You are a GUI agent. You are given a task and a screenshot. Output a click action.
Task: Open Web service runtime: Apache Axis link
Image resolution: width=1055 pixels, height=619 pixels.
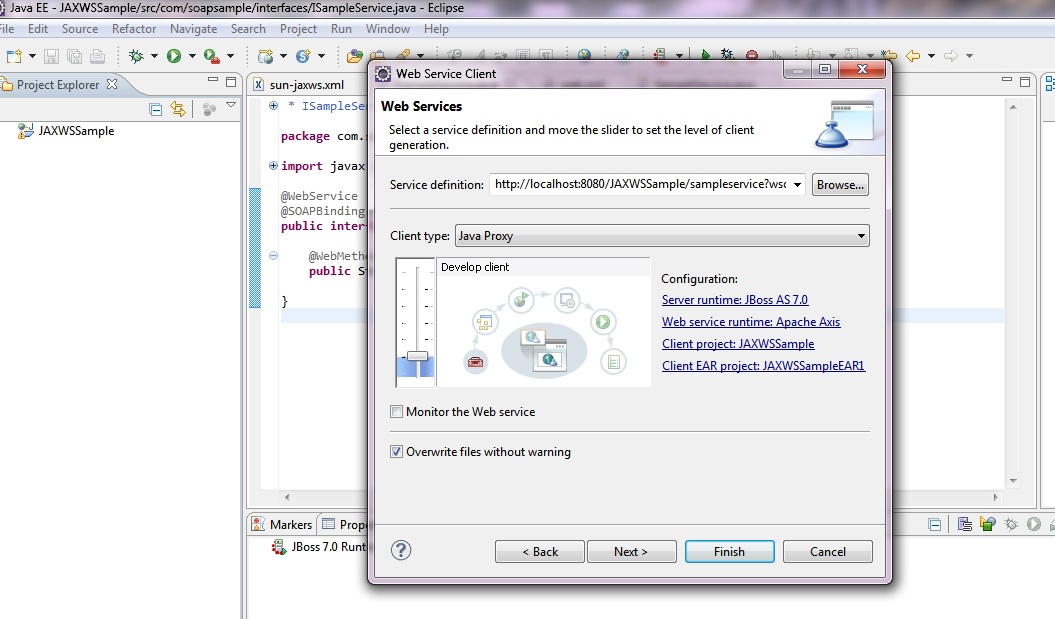click(x=751, y=322)
